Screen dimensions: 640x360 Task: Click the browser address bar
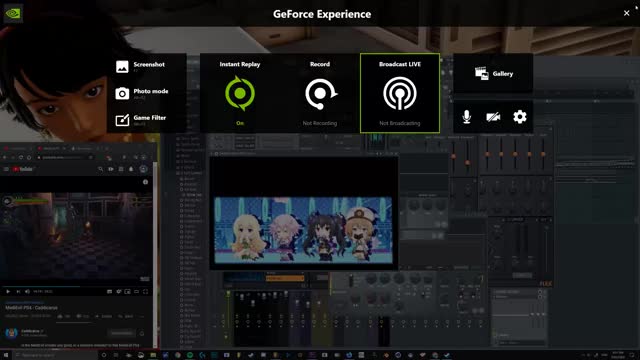[x=66, y=157]
